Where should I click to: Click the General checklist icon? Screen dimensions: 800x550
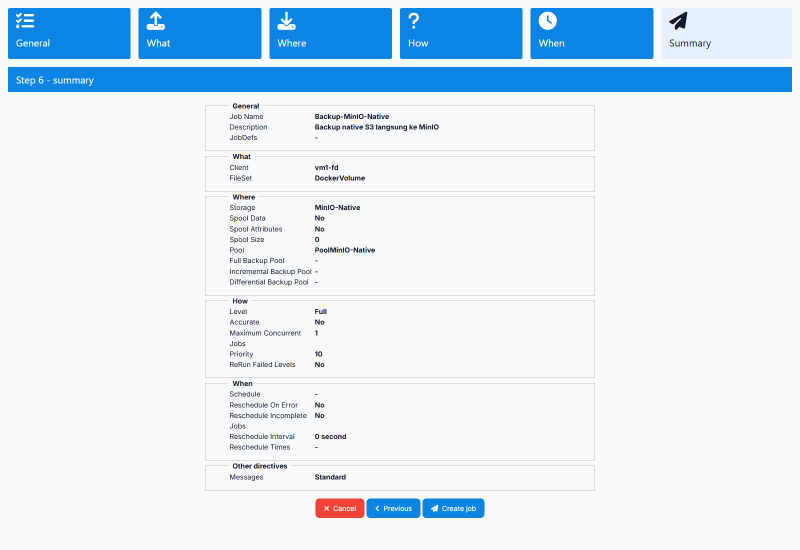[25, 21]
